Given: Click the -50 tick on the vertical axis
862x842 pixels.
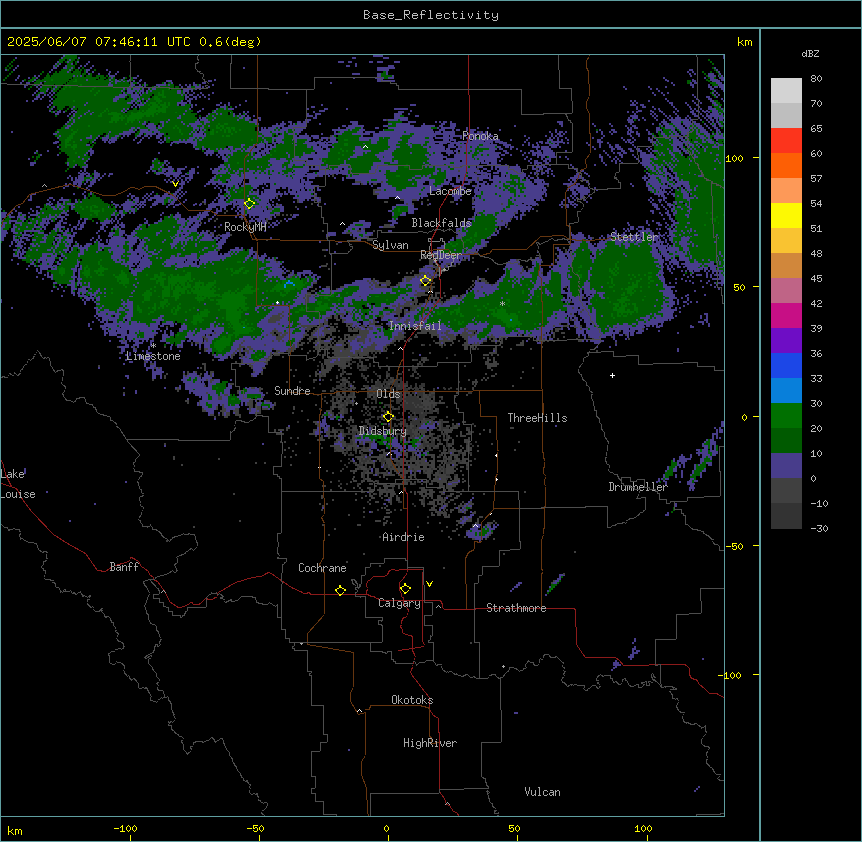Looking at the screenshot, I should tap(734, 546).
